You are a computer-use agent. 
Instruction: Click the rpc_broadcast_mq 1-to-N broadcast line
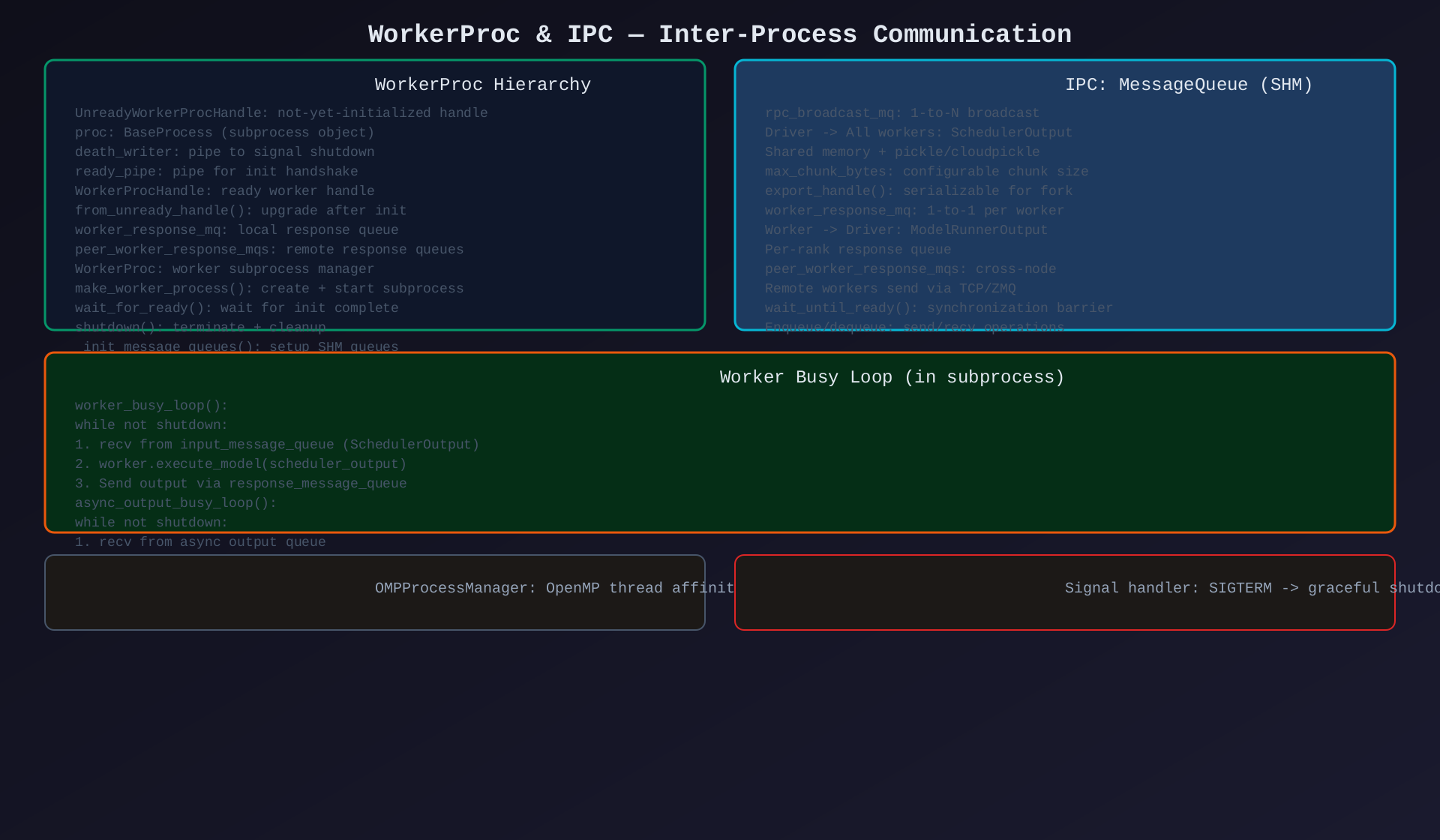(x=901, y=113)
